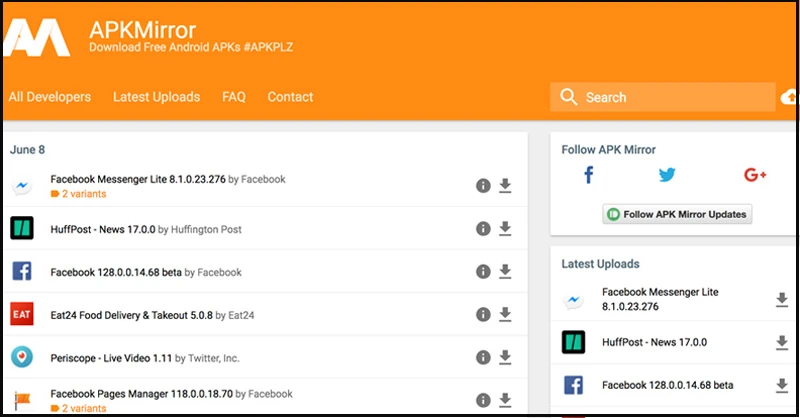800x418 pixels.
Task: Show info for HuffPost - News 17.0.0
Action: [x=483, y=229]
